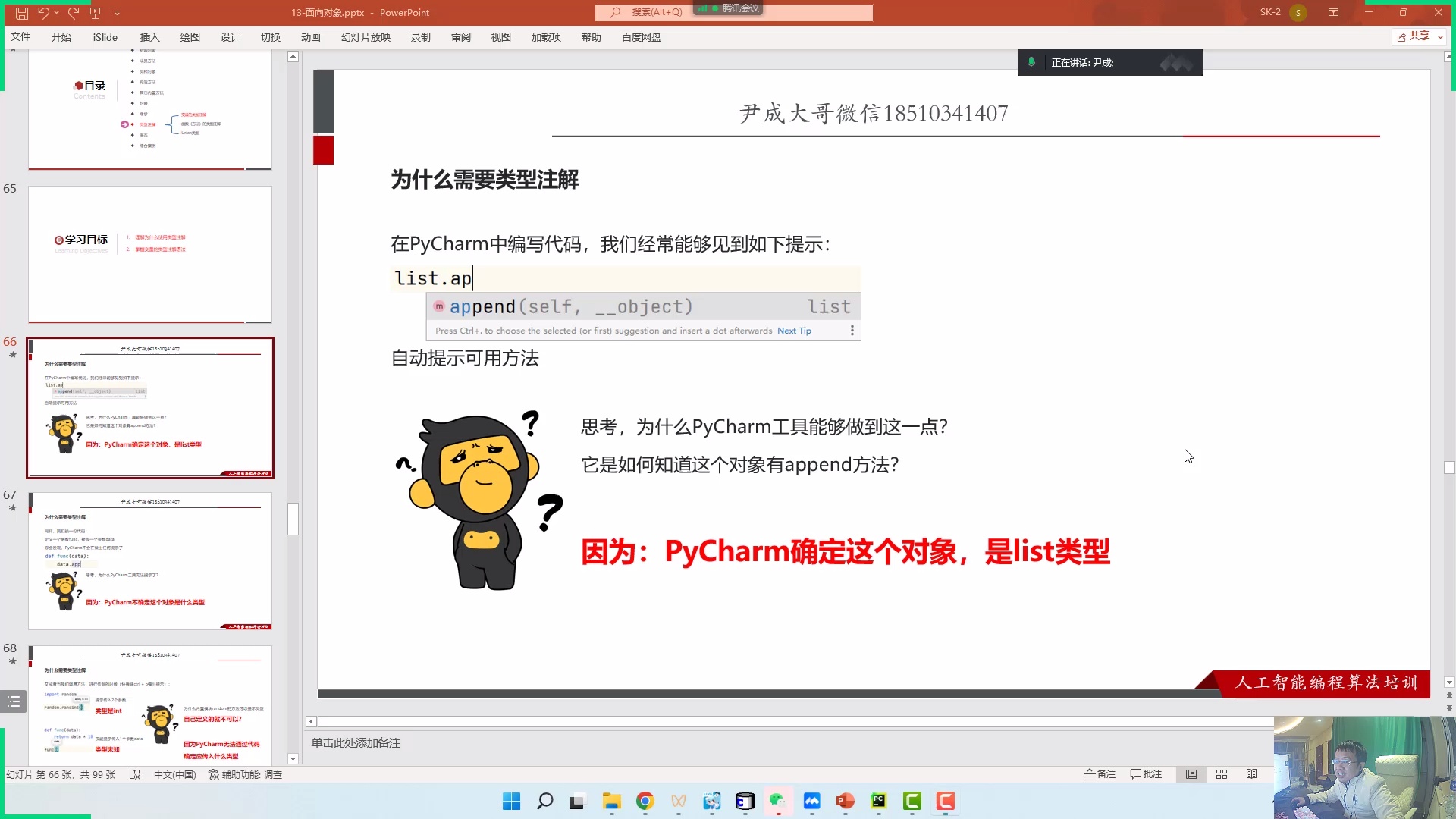Switch to the 插入 ribbon tab
Screen dimensions: 1456x819
(149, 36)
